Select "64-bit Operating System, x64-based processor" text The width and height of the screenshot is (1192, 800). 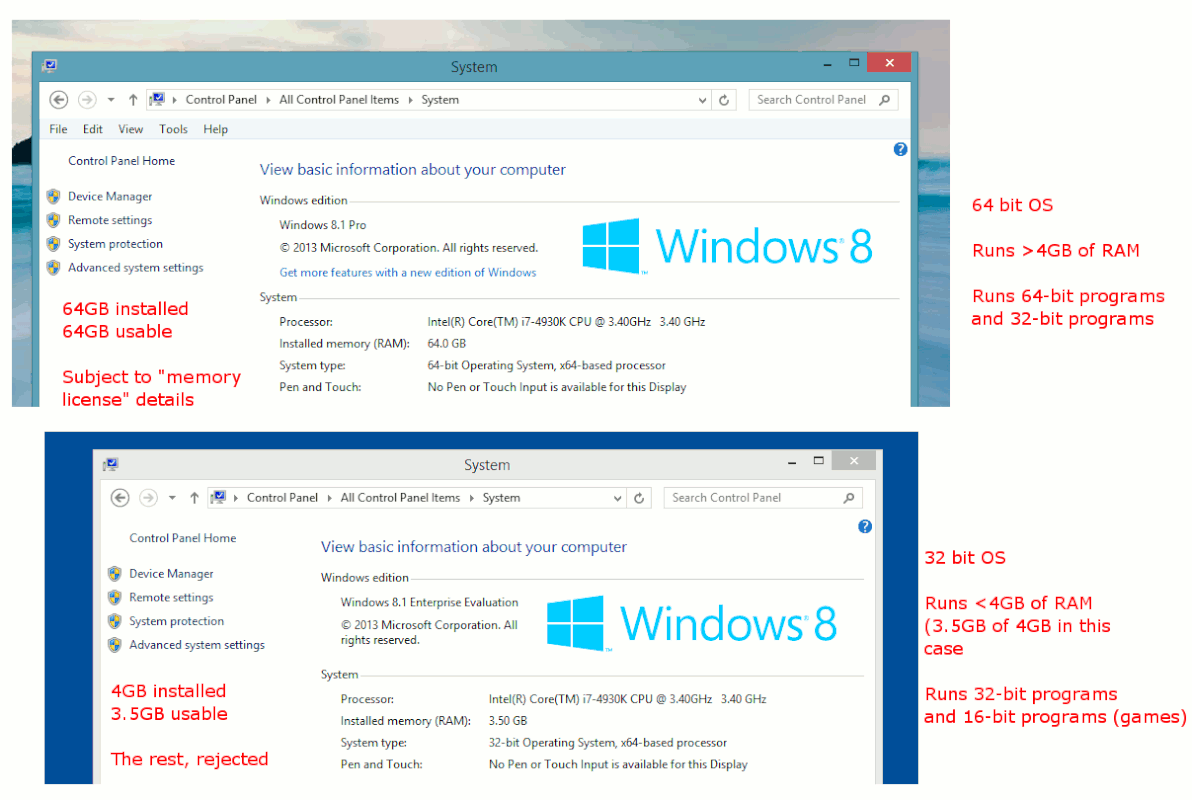tap(547, 365)
